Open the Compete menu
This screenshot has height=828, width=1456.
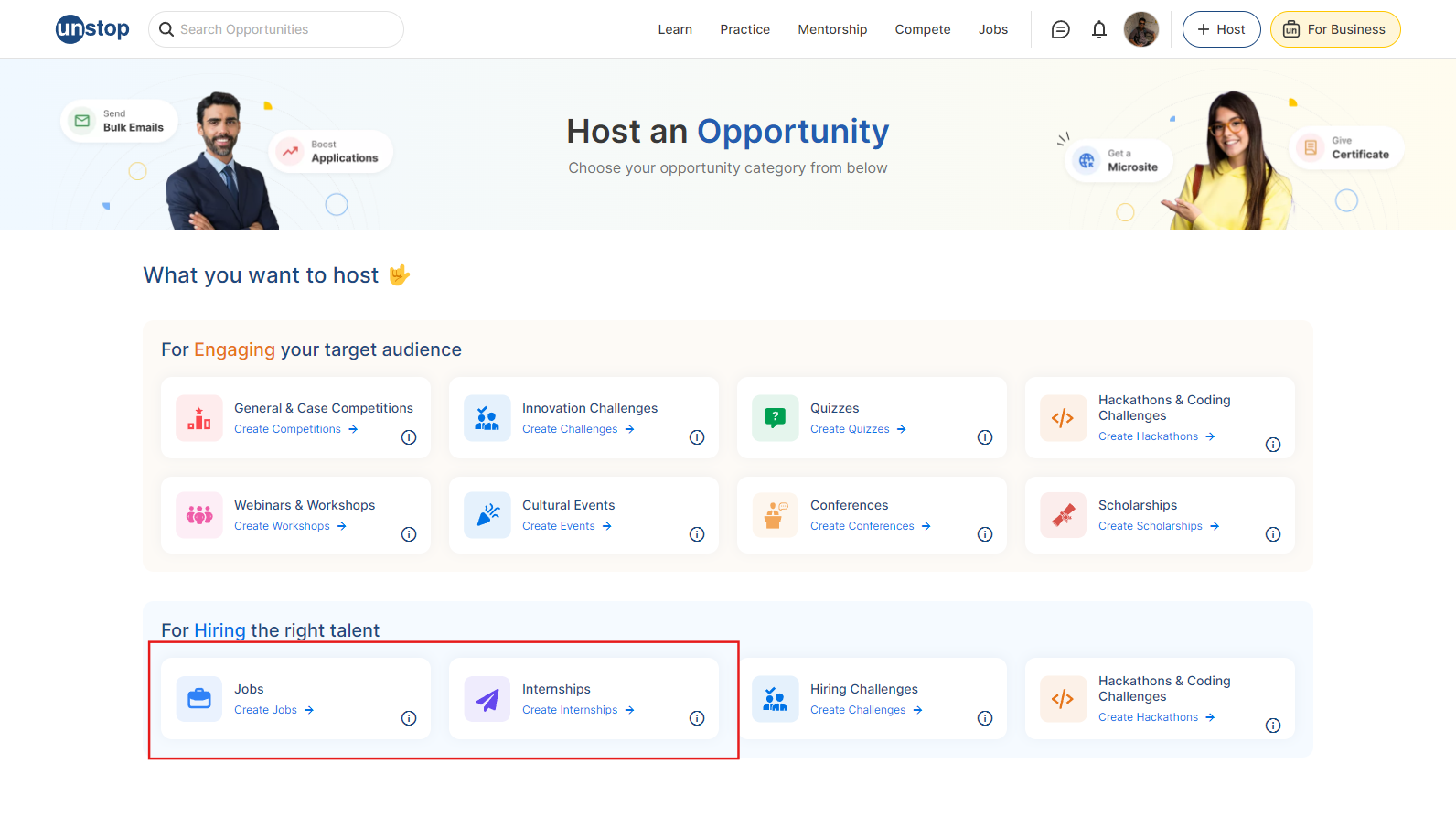(x=922, y=29)
